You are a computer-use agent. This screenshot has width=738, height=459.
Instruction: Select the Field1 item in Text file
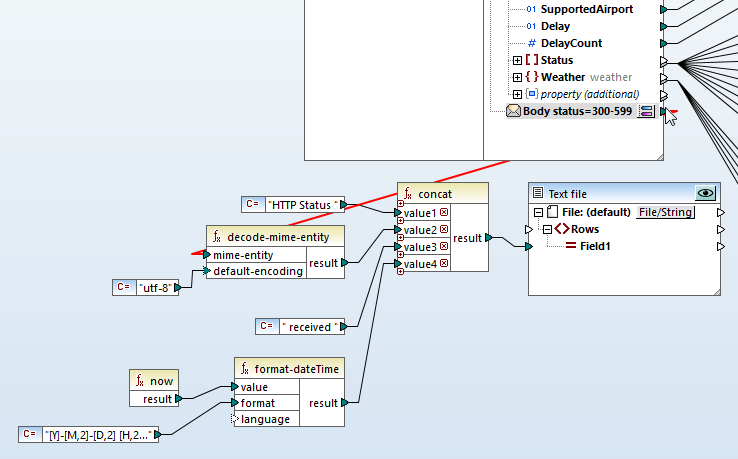[x=598, y=246]
